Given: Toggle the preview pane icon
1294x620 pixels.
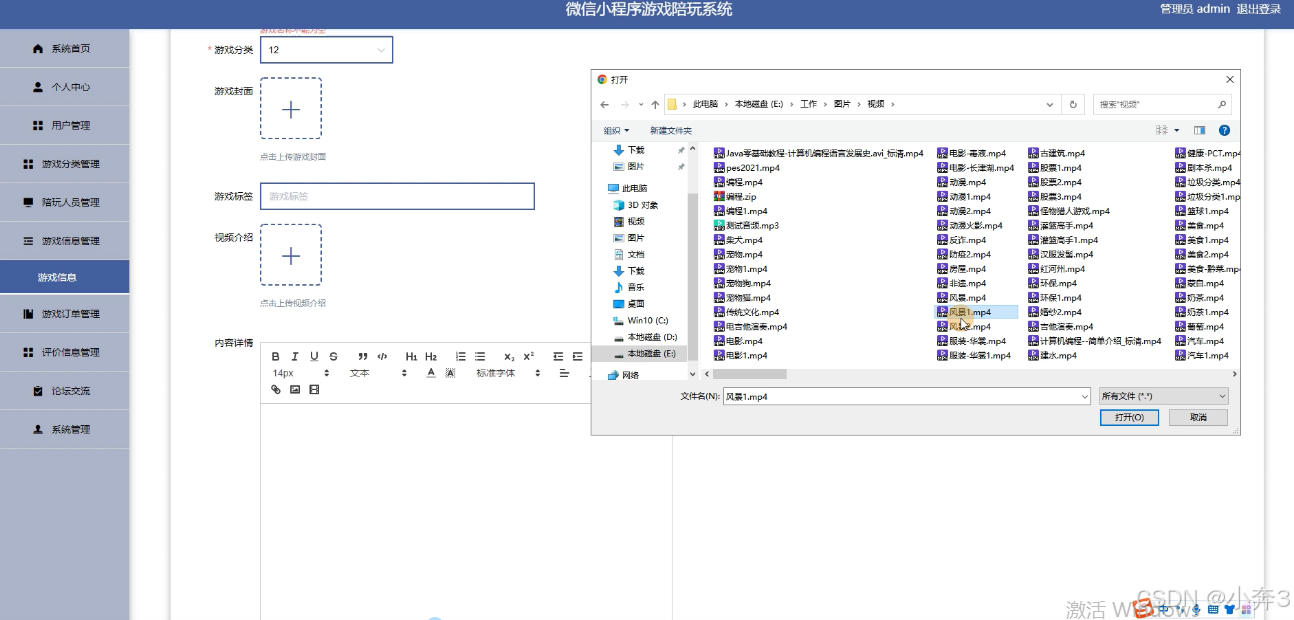Looking at the screenshot, I should (1199, 130).
